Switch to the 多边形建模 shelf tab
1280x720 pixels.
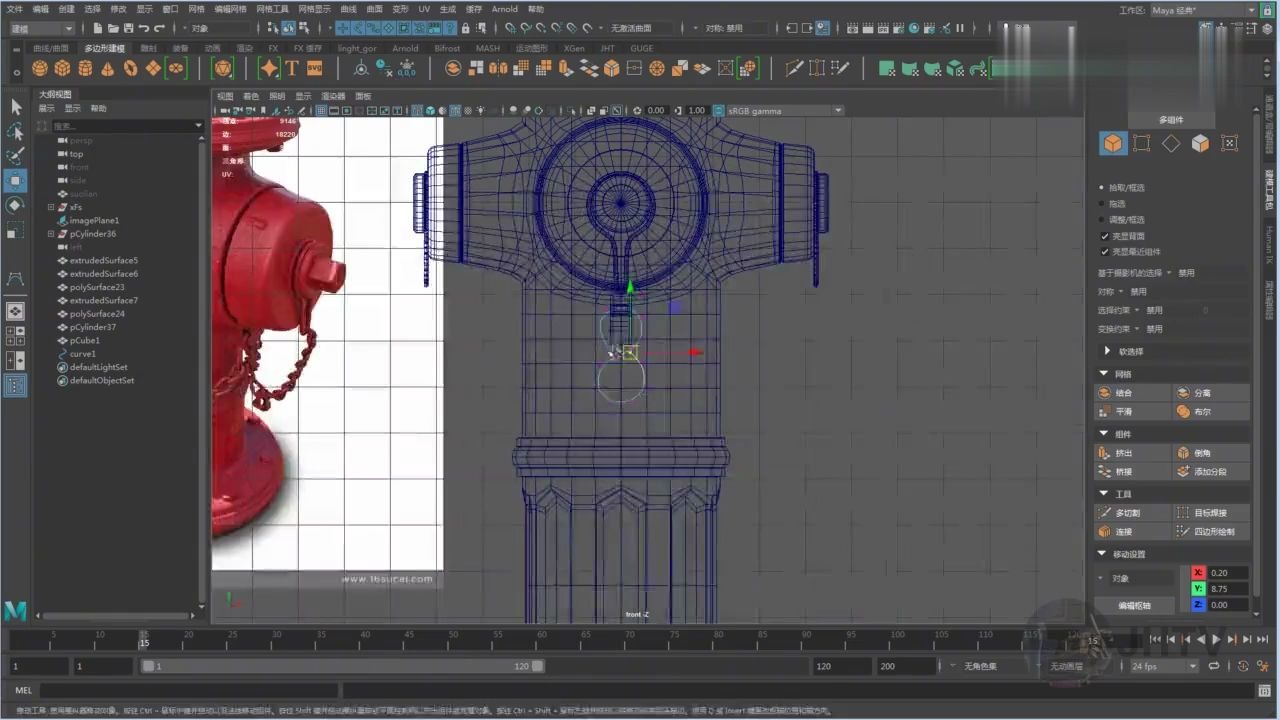104,48
